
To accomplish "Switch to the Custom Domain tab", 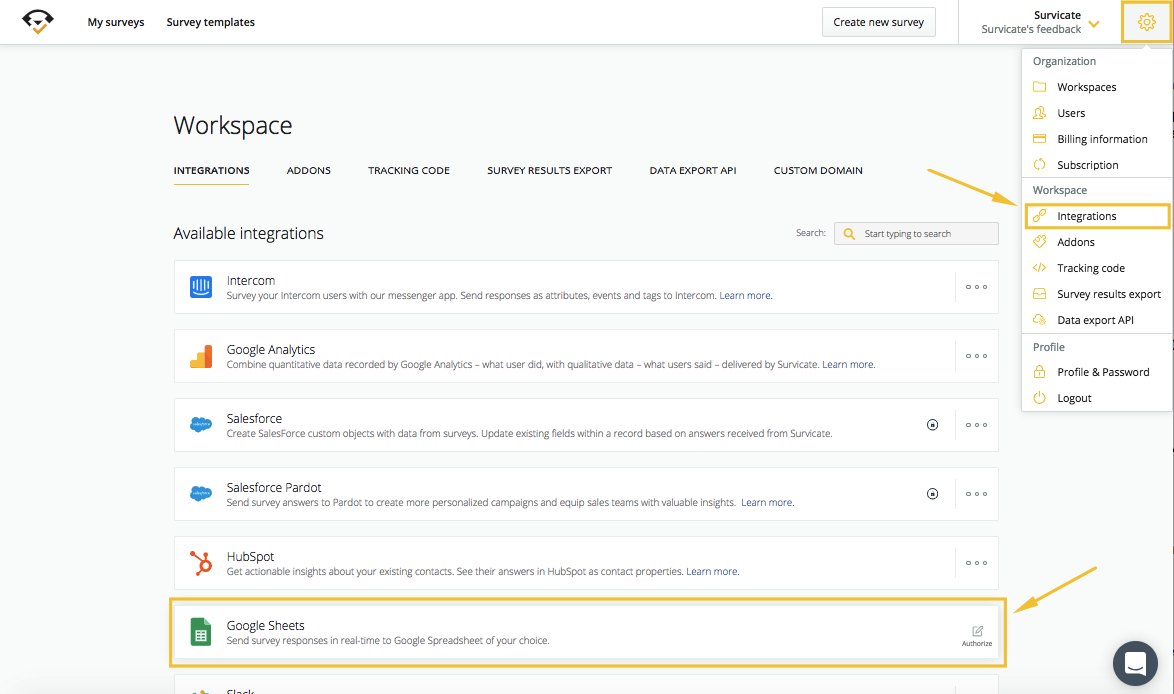I will click(818, 171).
